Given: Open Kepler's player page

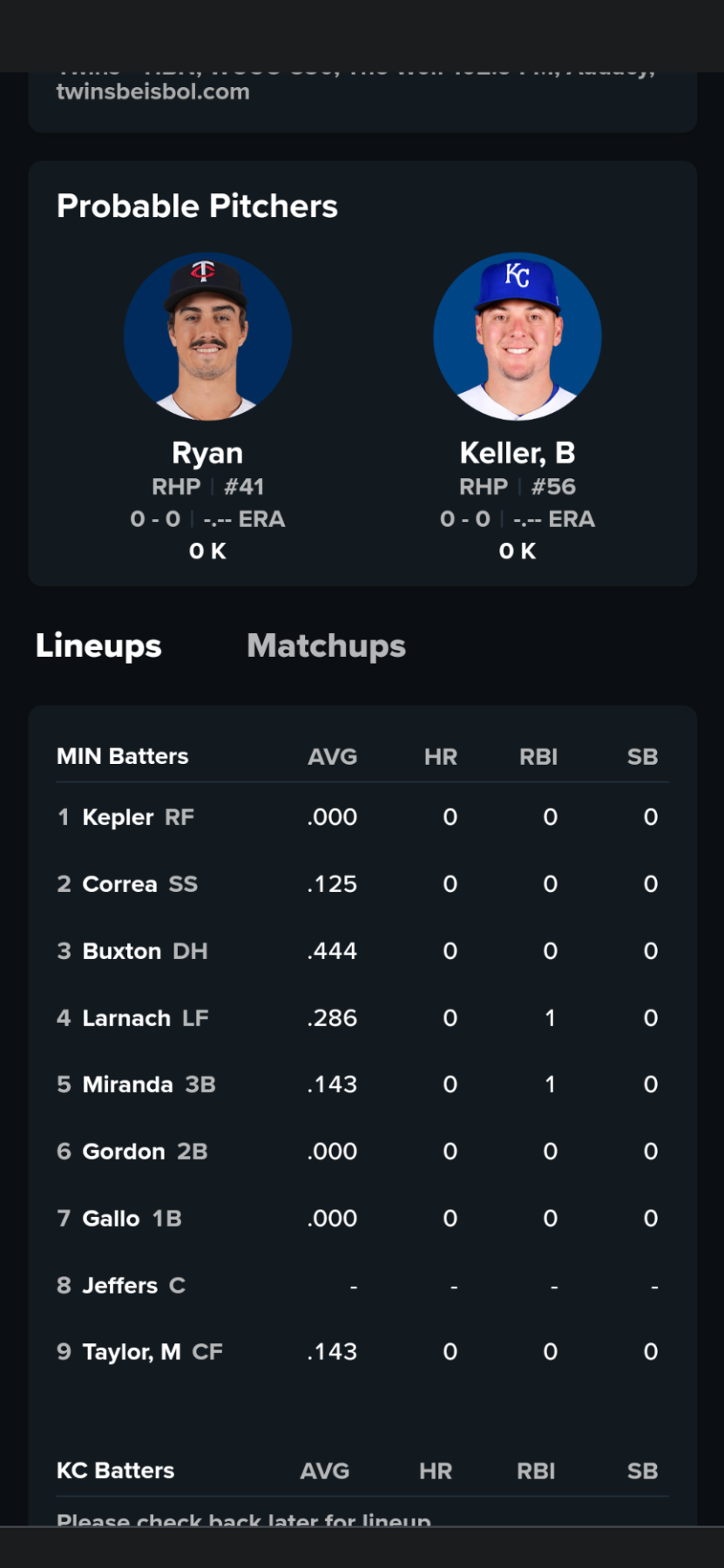Looking at the screenshot, I should tap(118, 817).
